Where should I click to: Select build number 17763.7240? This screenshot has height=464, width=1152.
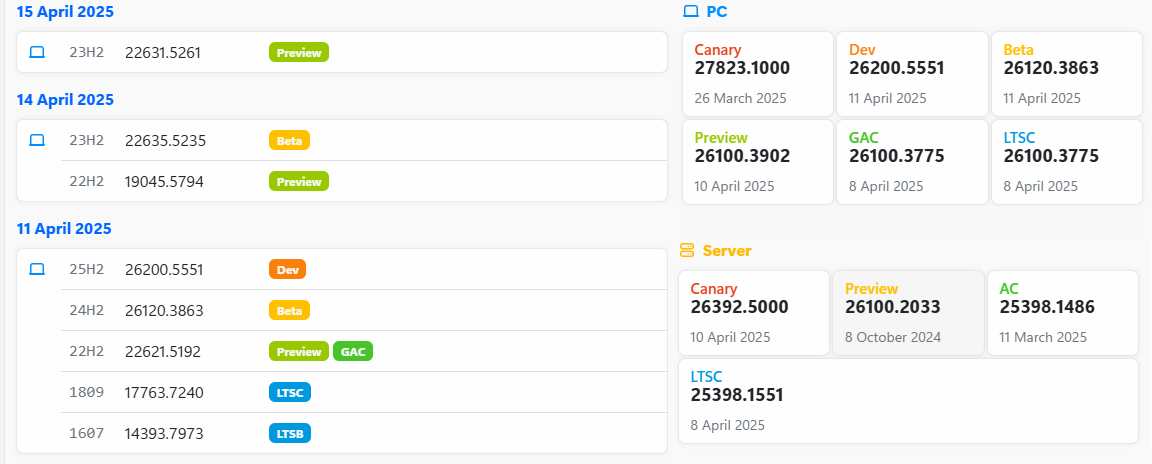(x=165, y=393)
